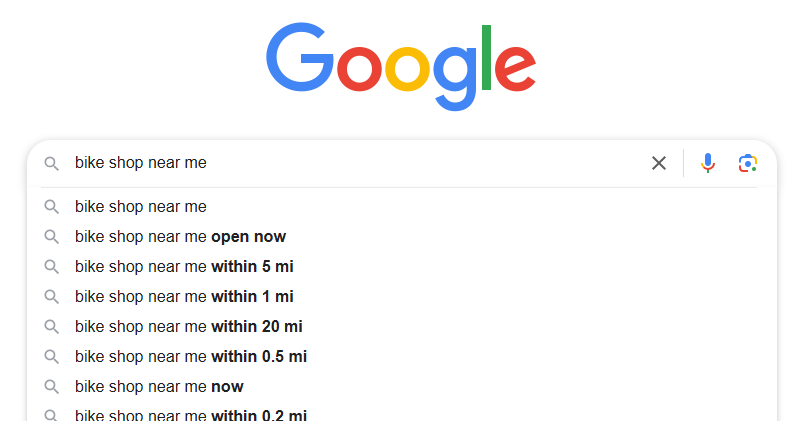This screenshot has width=807, height=421.
Task: Select suggestion 'bike shop near me within 0.5 mi'
Action: (x=190, y=356)
